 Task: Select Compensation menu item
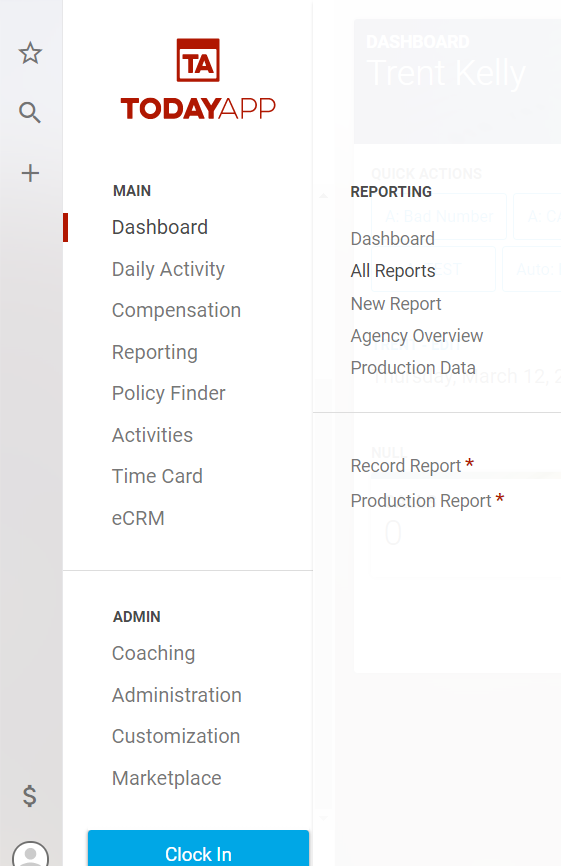(176, 310)
